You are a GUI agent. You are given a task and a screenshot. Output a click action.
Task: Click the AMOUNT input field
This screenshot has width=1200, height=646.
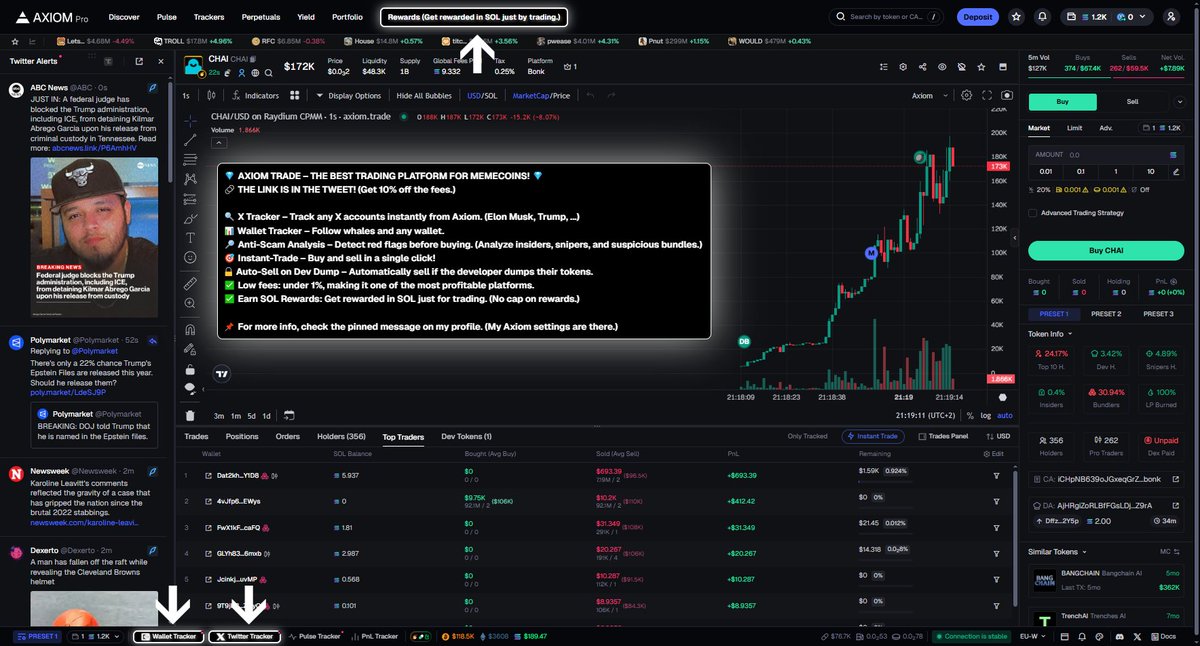coord(1106,155)
